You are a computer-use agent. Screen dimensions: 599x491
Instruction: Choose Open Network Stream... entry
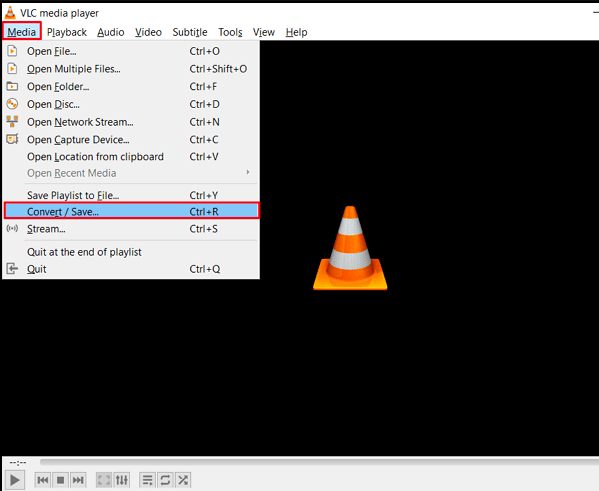pyautogui.click(x=131, y=122)
